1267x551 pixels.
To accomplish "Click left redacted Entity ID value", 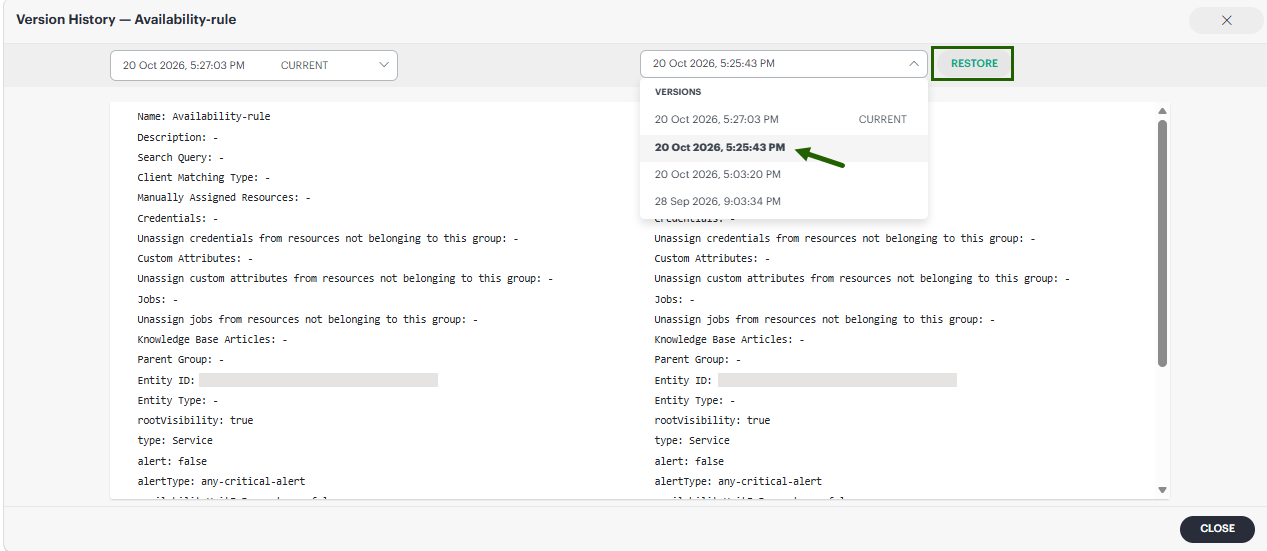I will [318, 380].
